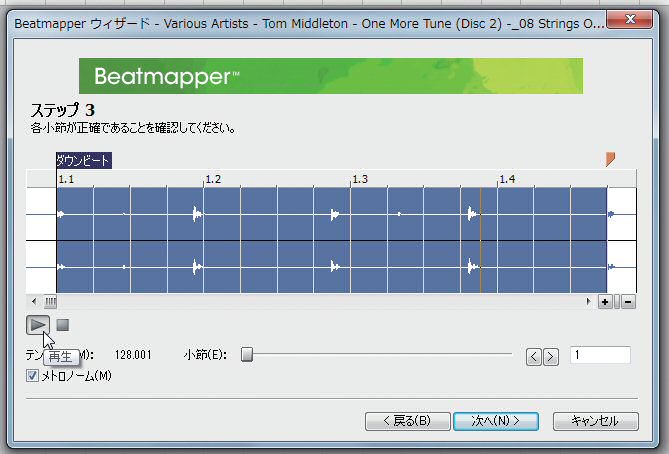Click beat label 1.2 on ruler
The width and height of the screenshot is (669, 454).
pyautogui.click(x=213, y=179)
